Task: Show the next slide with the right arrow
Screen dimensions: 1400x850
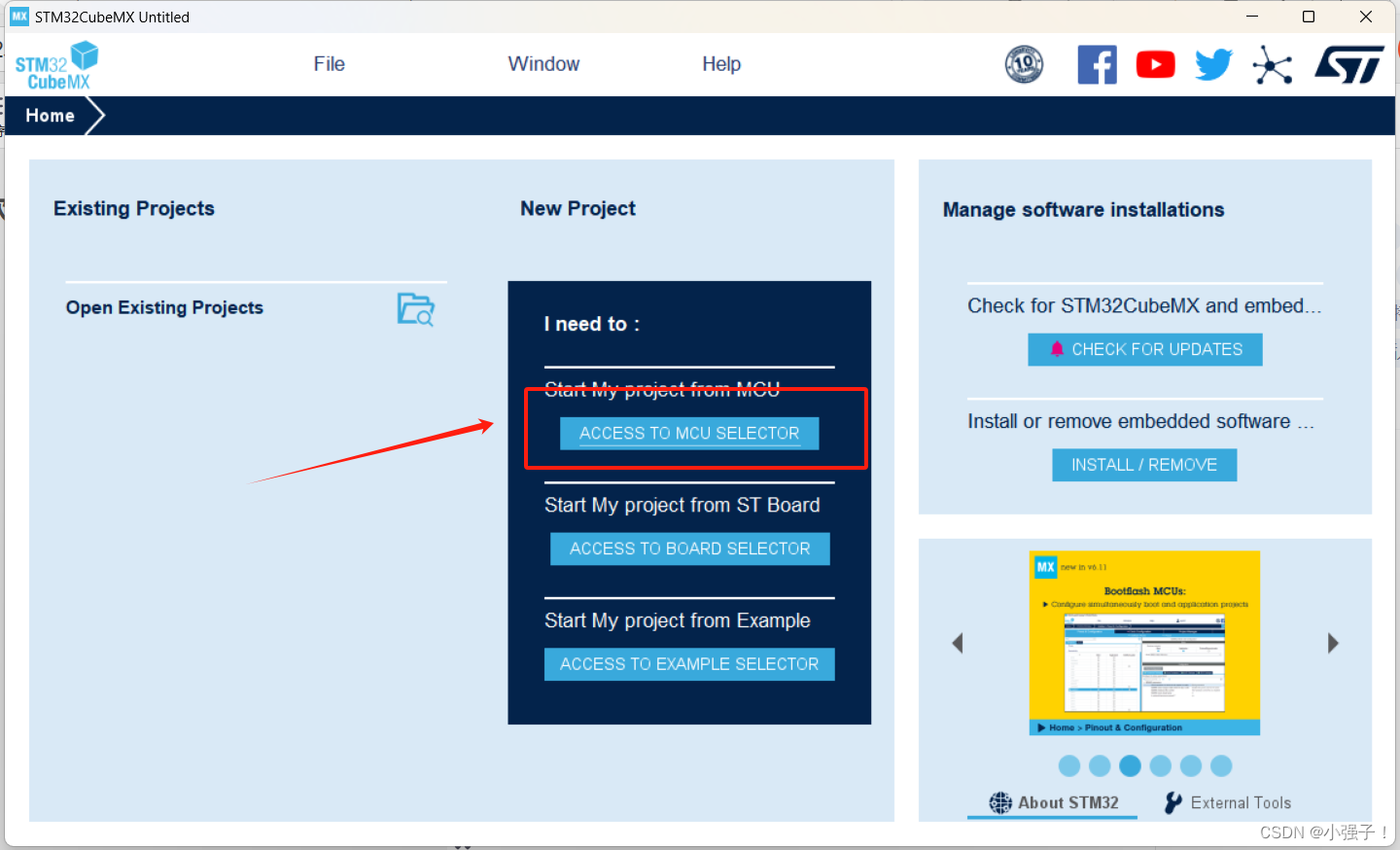Action: click(x=1333, y=643)
